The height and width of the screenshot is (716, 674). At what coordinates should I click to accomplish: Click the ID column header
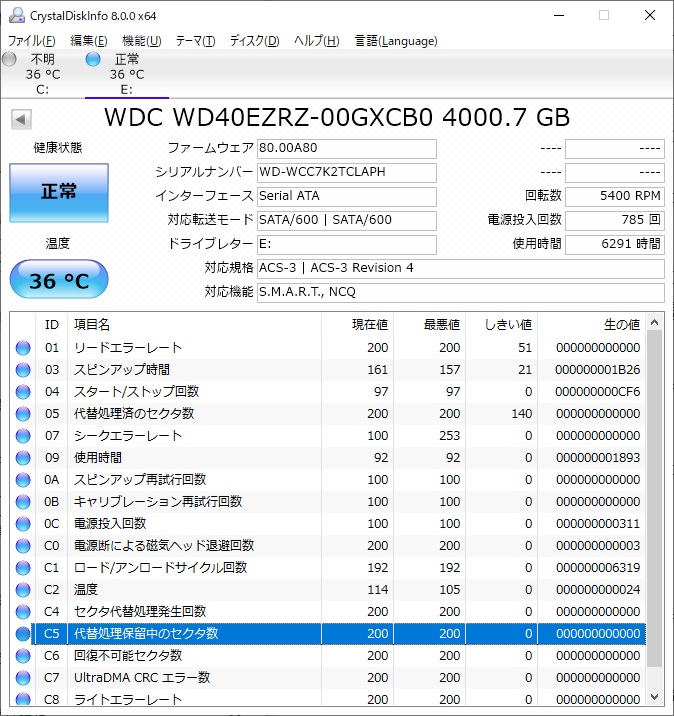pos(52,325)
